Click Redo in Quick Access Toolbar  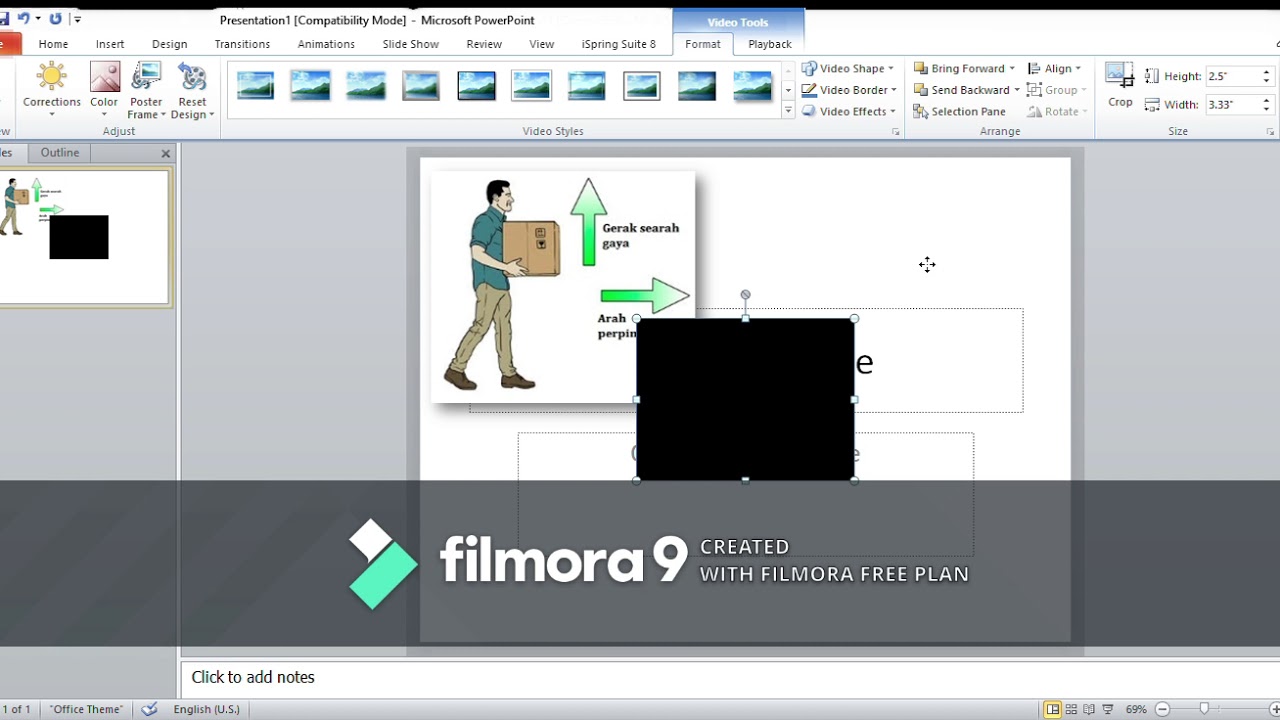point(55,18)
